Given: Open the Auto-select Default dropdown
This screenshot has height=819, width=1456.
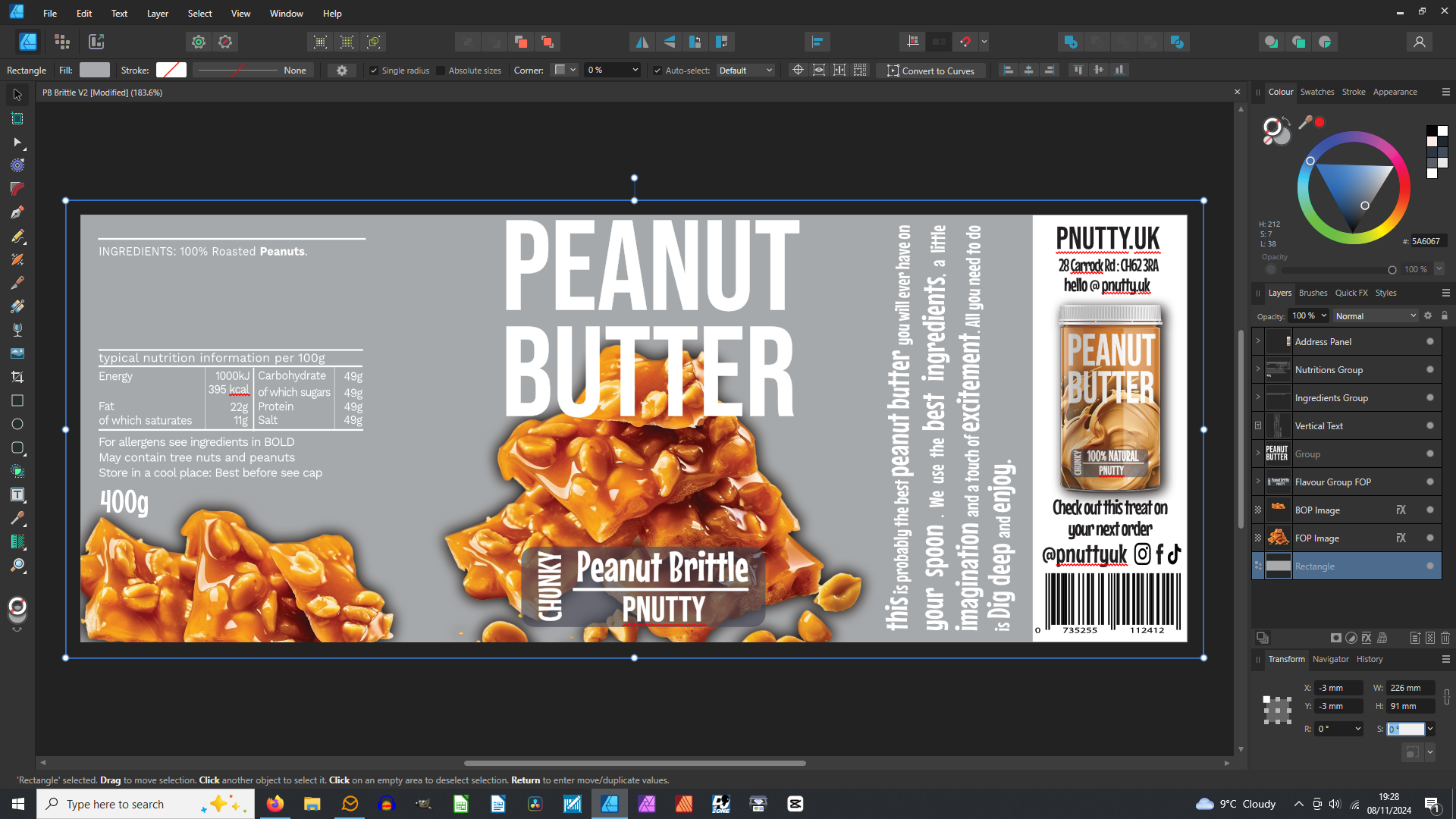Looking at the screenshot, I should coord(745,71).
